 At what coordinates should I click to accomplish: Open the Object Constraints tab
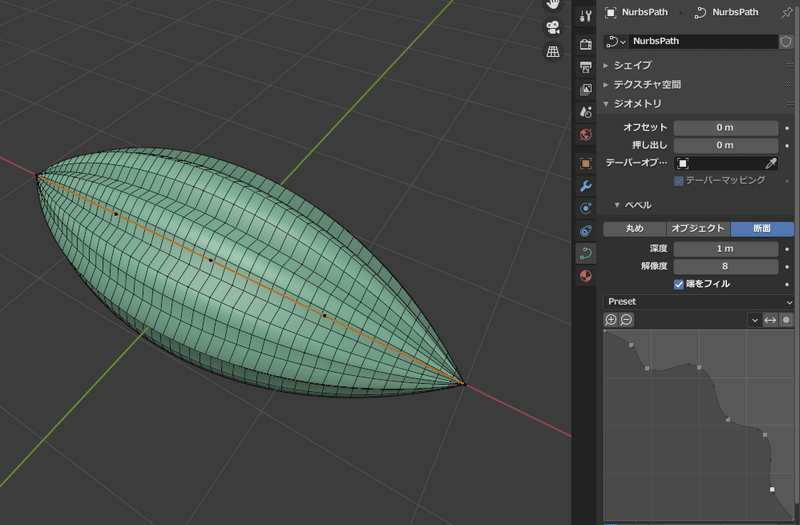(x=586, y=231)
